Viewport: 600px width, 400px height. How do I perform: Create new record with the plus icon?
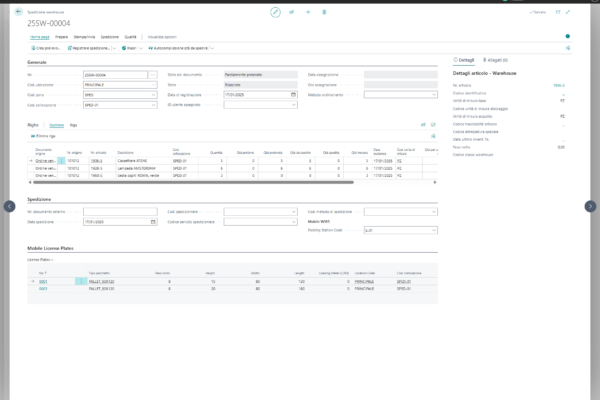pyautogui.click(x=309, y=12)
